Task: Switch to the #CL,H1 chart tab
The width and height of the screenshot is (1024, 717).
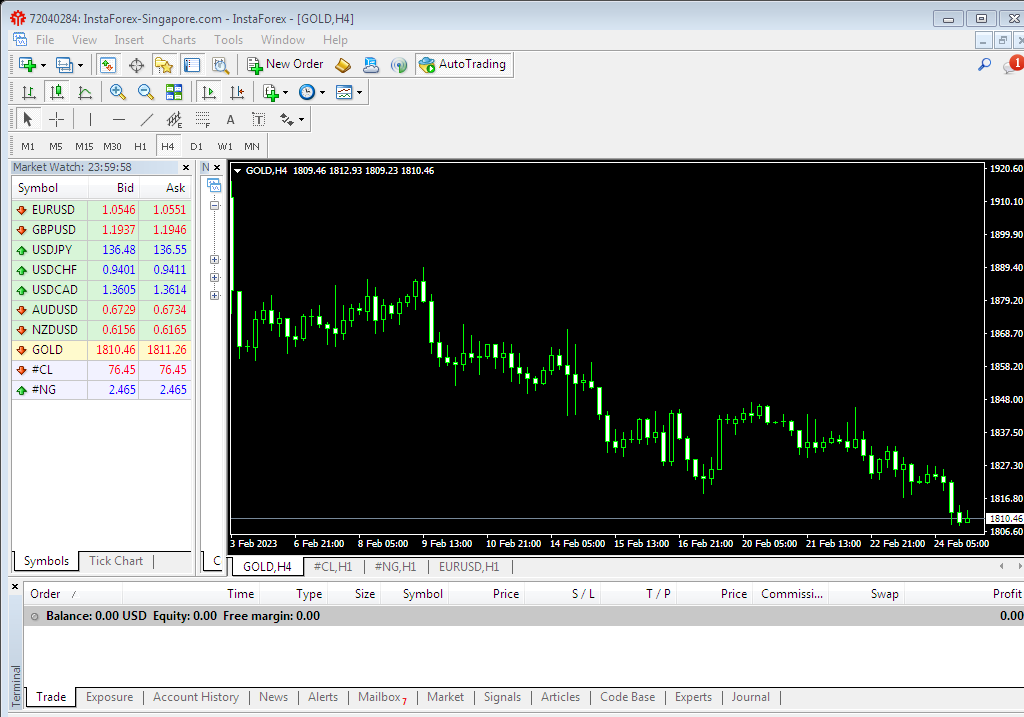Action: (333, 567)
